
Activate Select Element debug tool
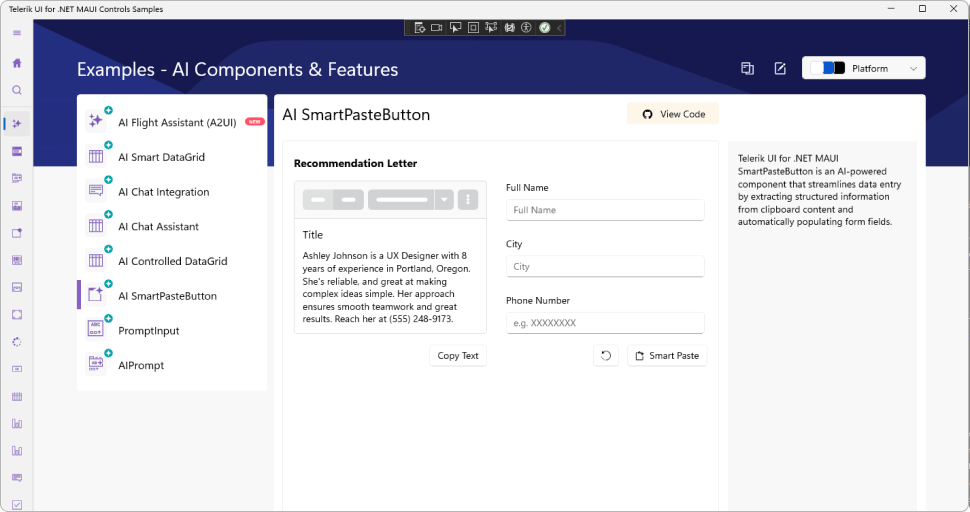click(x=455, y=28)
